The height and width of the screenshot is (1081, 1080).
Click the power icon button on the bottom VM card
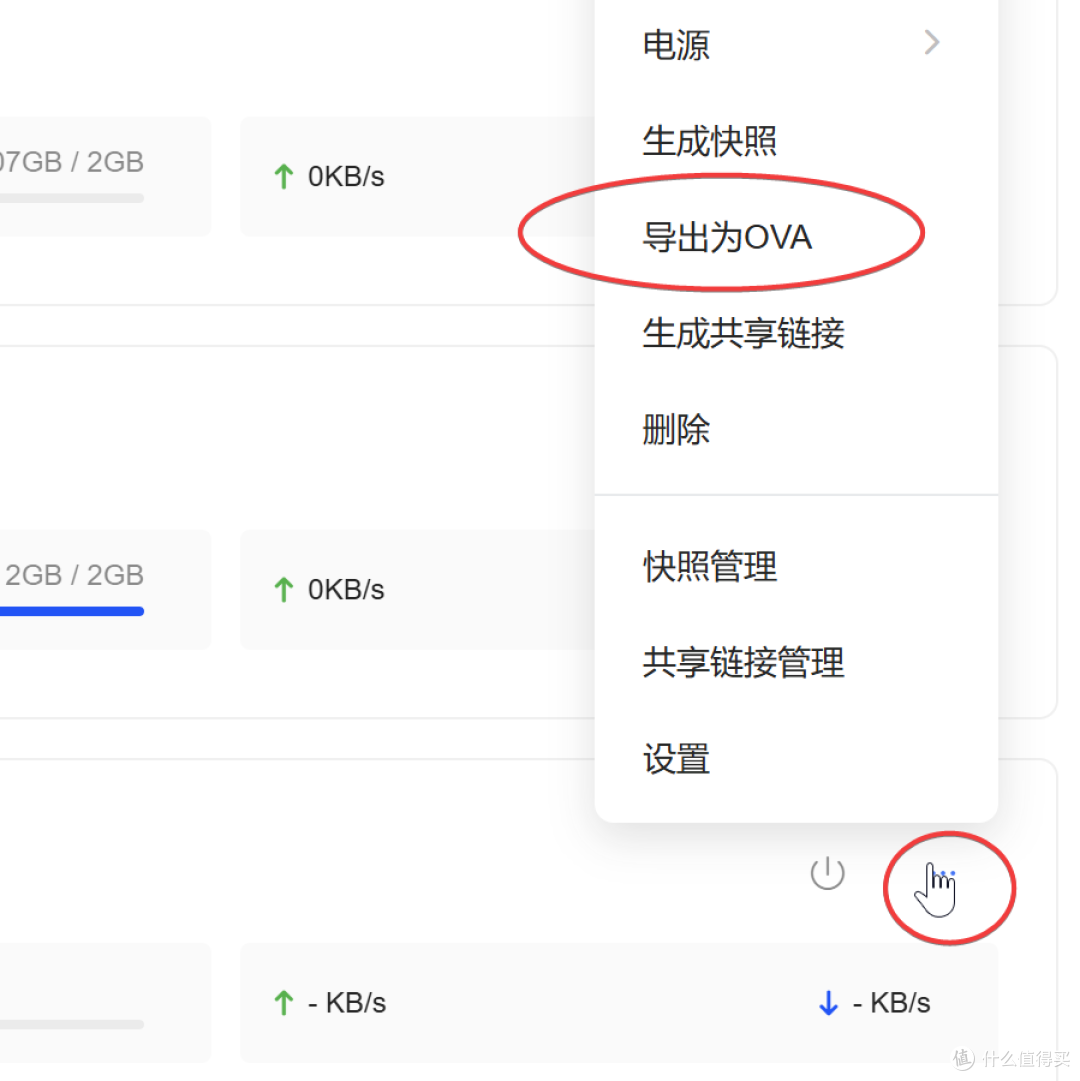[x=827, y=873]
